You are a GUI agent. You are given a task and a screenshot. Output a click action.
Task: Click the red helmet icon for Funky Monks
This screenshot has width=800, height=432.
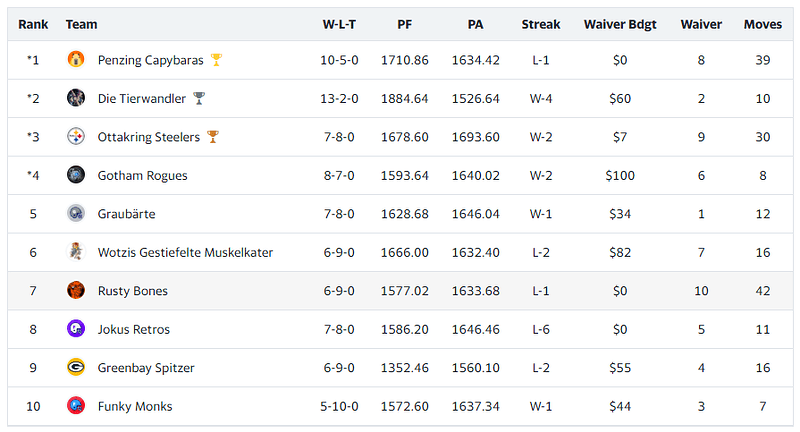pyautogui.click(x=76, y=406)
